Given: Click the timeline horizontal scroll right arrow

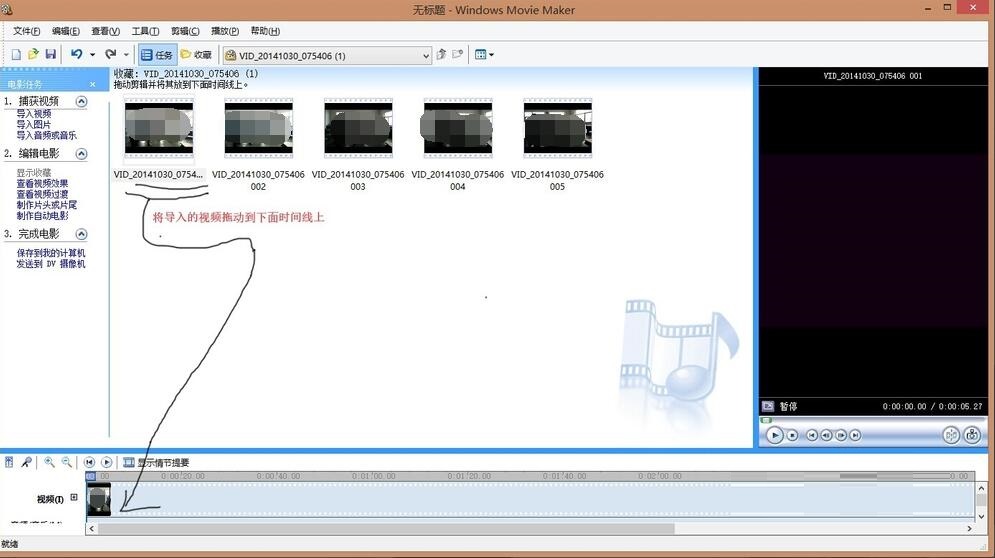Looking at the screenshot, I should (969, 528).
